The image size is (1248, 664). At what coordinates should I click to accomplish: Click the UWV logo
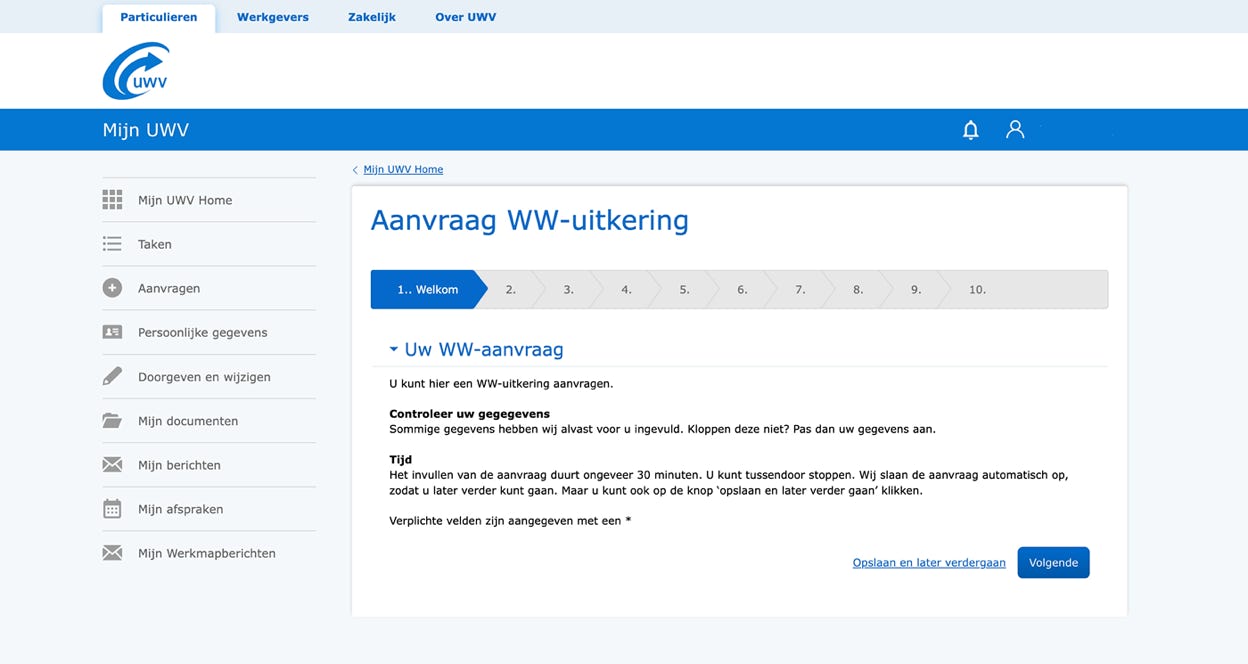(x=136, y=71)
